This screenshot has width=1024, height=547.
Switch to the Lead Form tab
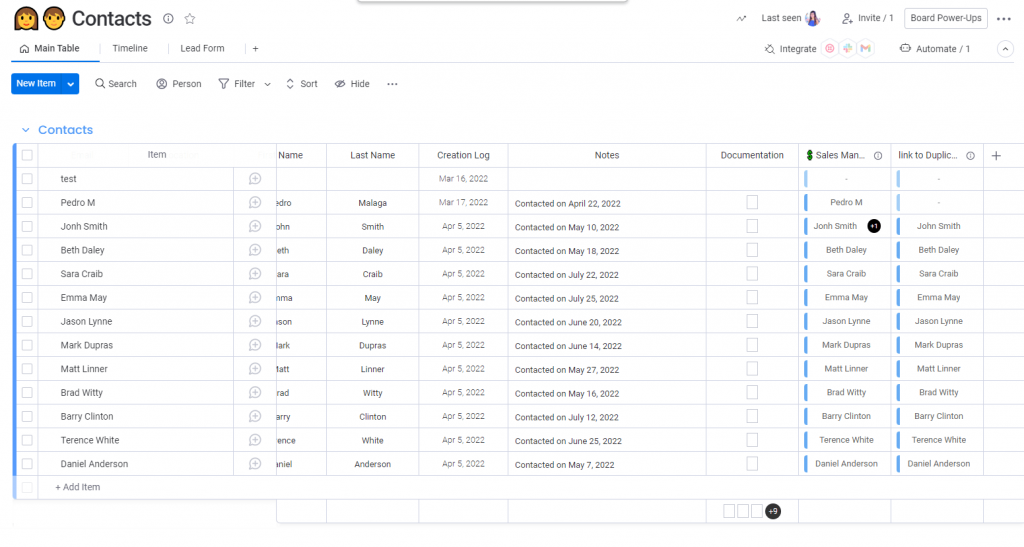[202, 48]
